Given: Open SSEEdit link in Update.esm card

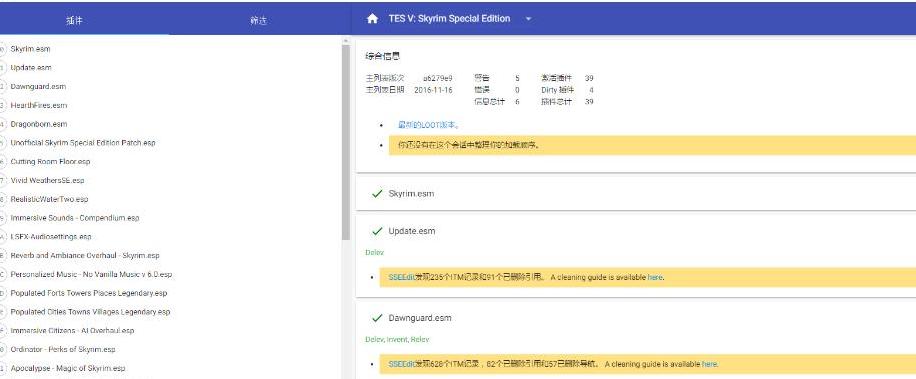Looking at the screenshot, I should pyautogui.click(x=401, y=277).
